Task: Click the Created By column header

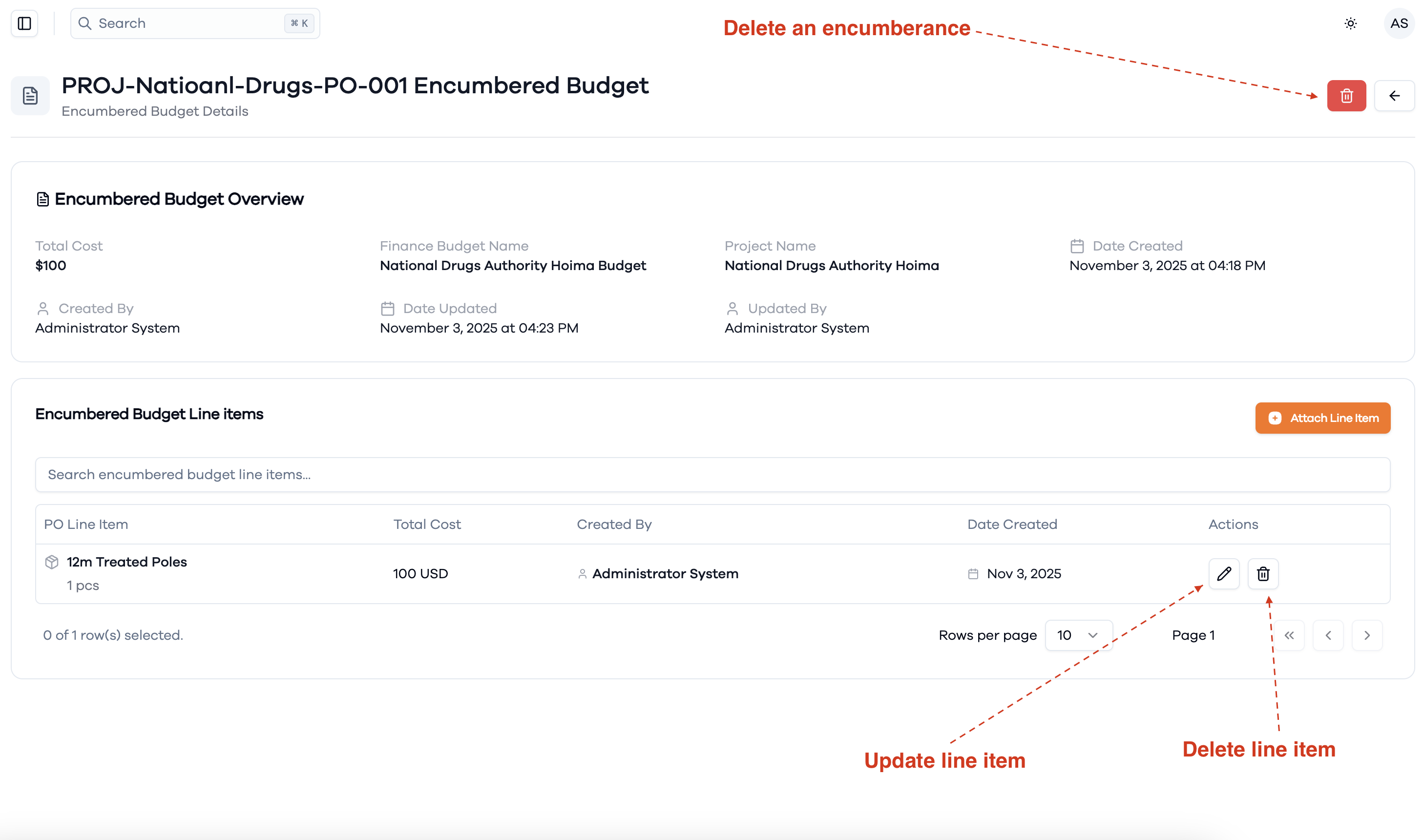Action: tap(614, 524)
